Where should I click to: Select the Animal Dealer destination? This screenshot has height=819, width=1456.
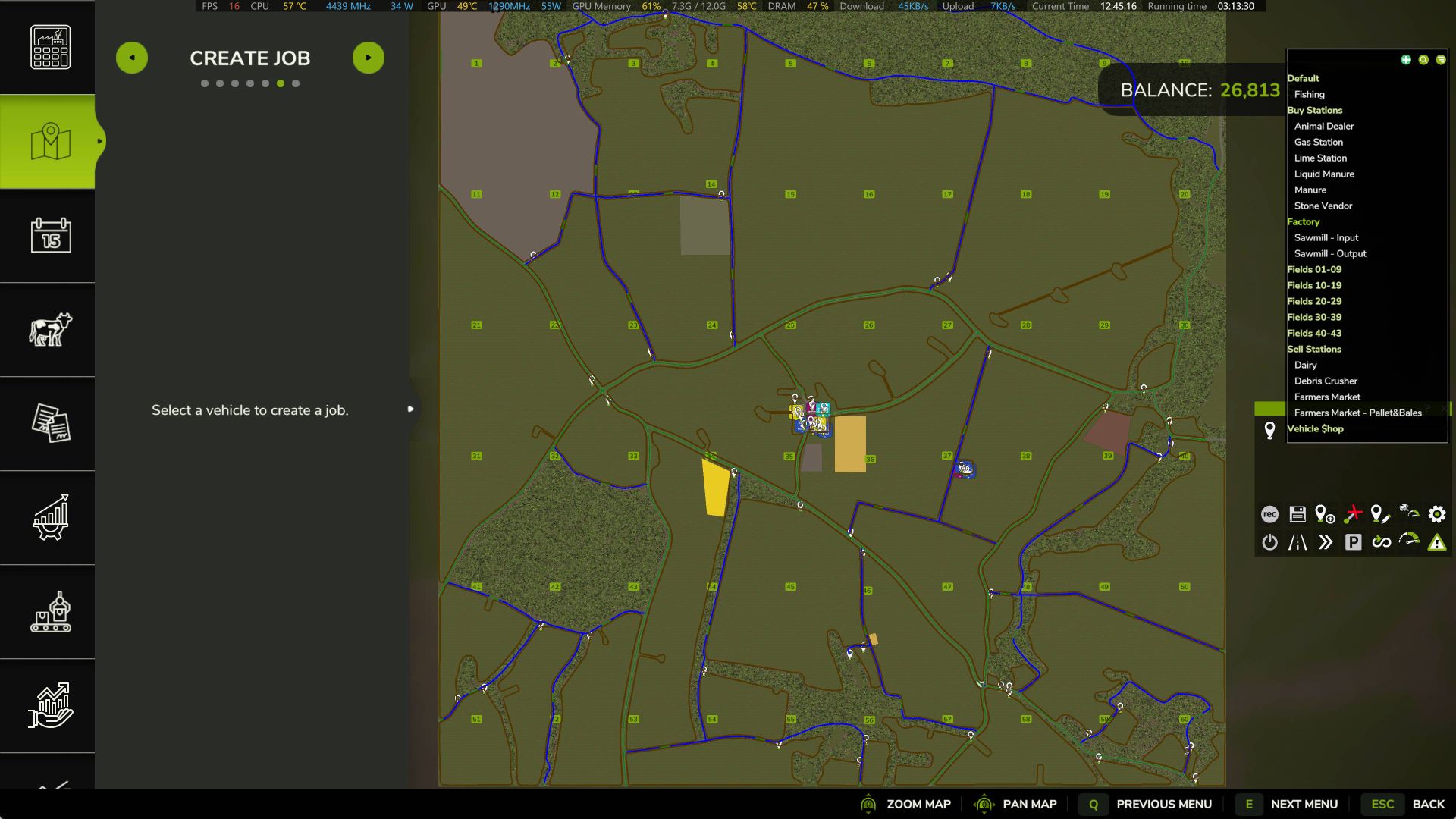coord(1324,126)
